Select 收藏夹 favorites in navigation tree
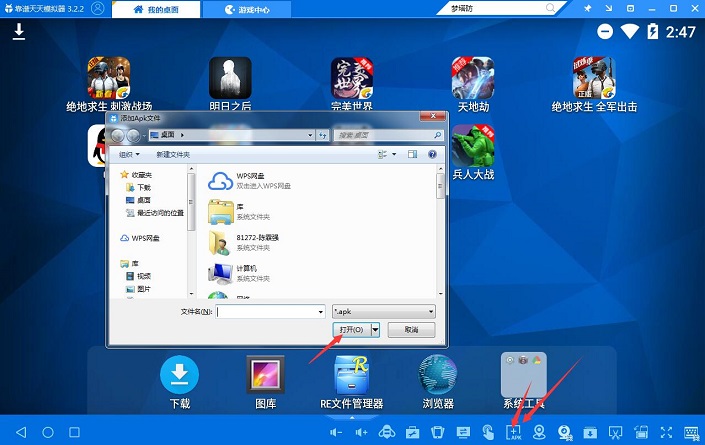705x445 pixels. [x=137, y=174]
